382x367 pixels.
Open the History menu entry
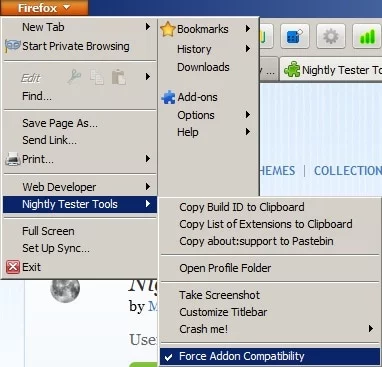pyautogui.click(x=208, y=49)
